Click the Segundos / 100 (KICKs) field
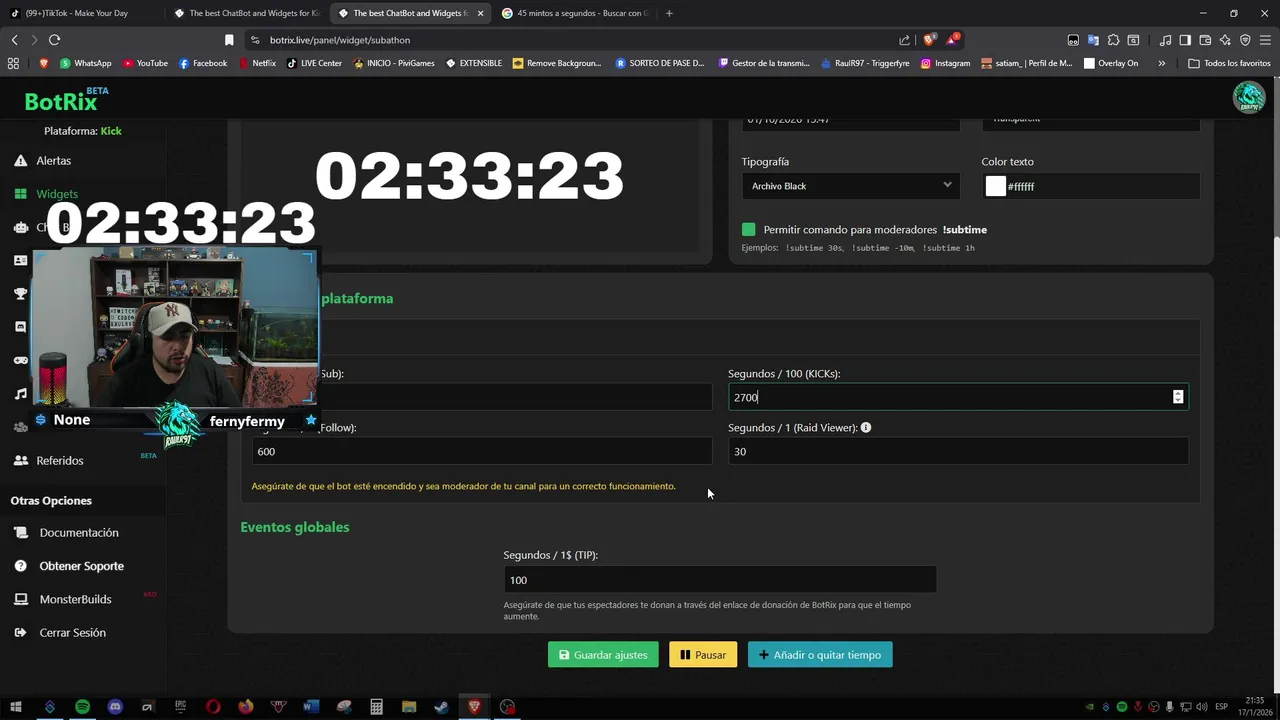Viewport: 1280px width, 720px height. click(958, 397)
